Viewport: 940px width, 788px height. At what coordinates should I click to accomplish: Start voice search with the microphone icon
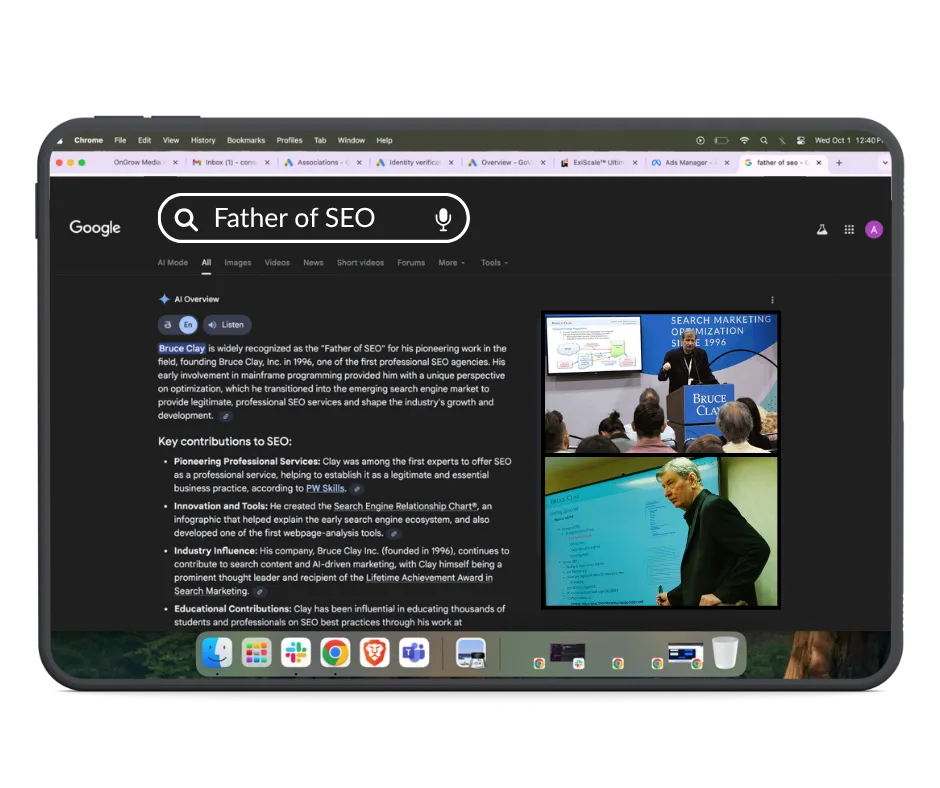coord(443,219)
